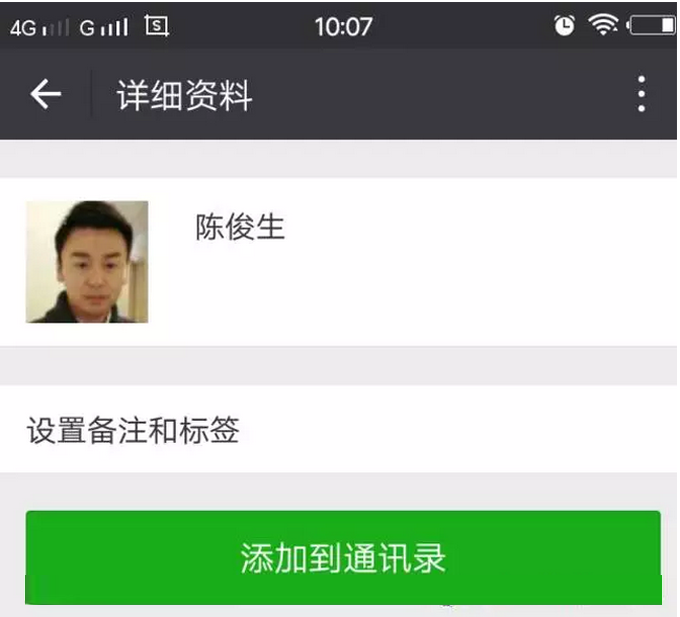Tap the back arrow icon
Screen dimensions: 680x617
coord(46,94)
